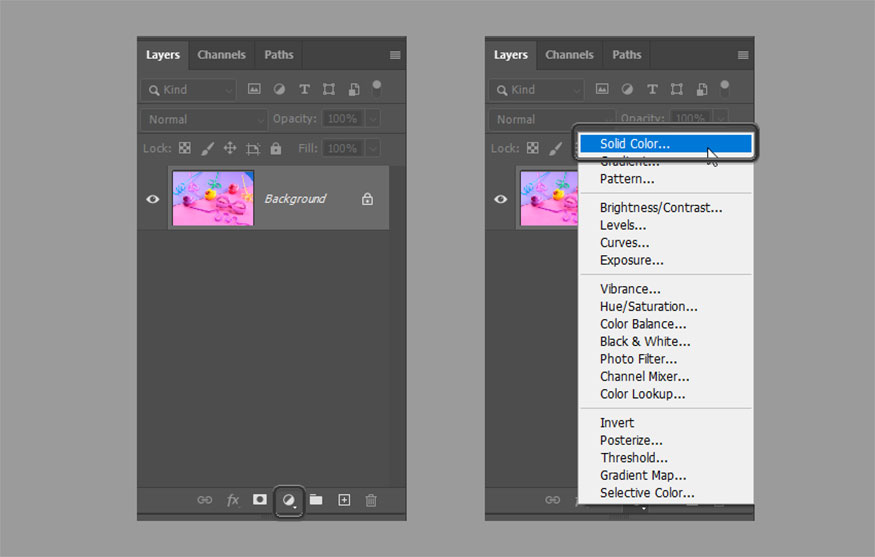This screenshot has width=875, height=557.
Task: Toggle layer filtering switch in right panel
Action: click(724, 88)
